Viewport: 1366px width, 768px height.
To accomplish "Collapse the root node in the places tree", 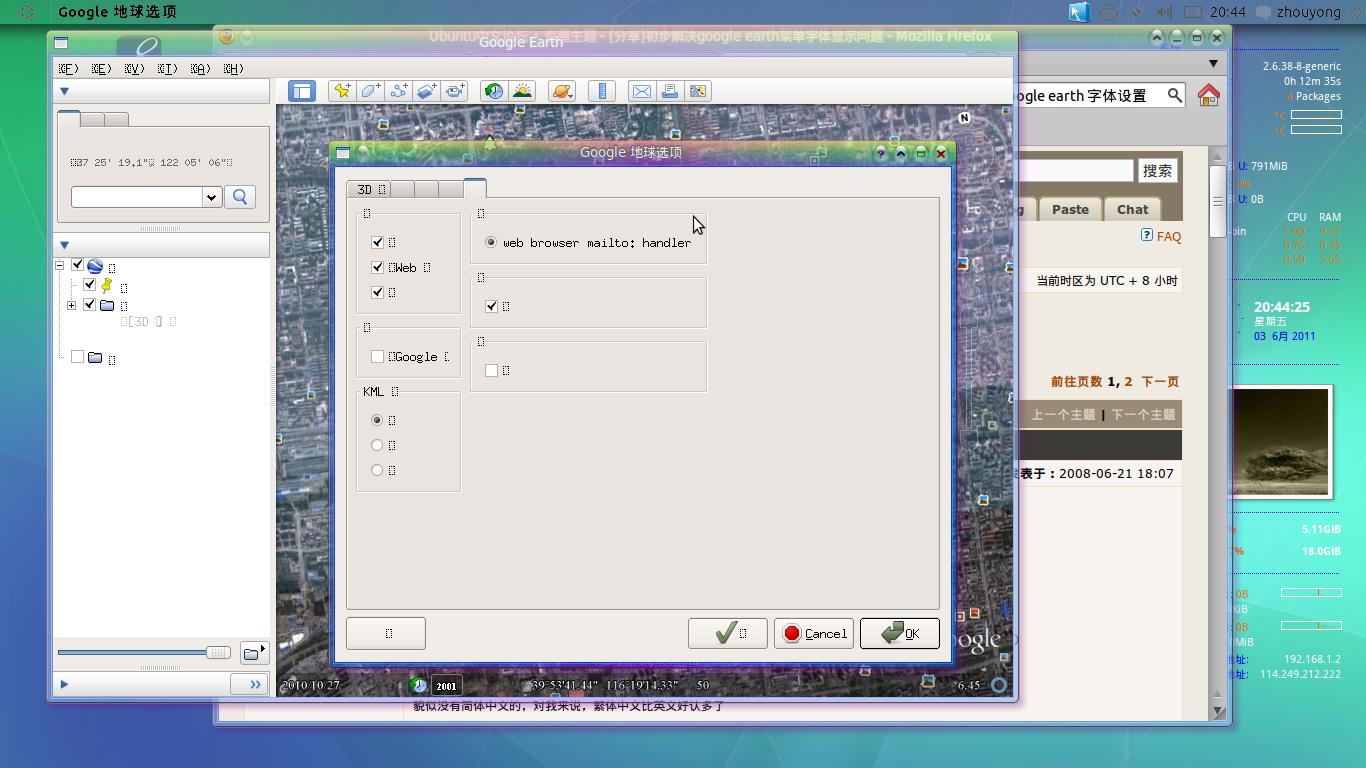I will tap(59, 266).
